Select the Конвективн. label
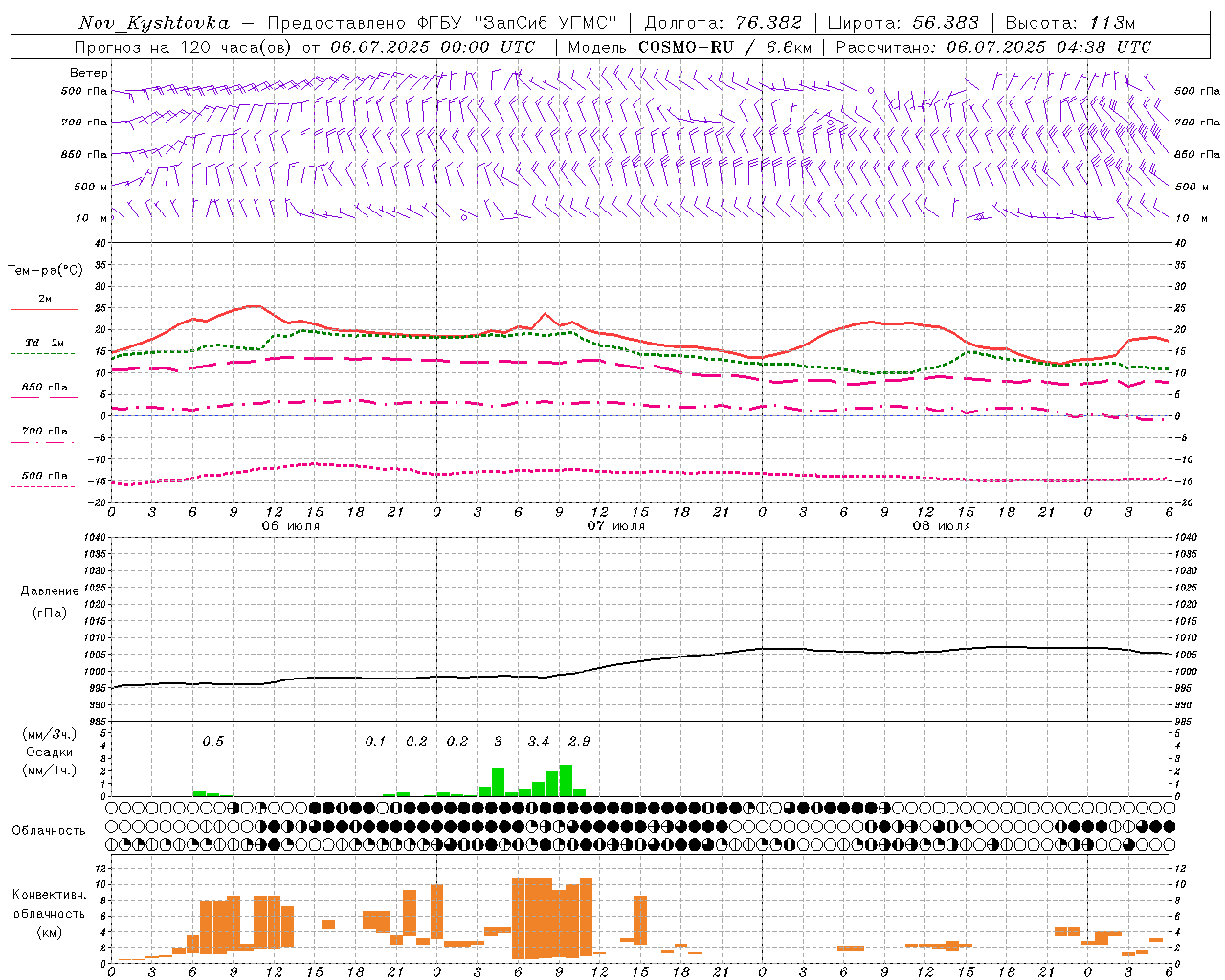 pyautogui.click(x=50, y=895)
